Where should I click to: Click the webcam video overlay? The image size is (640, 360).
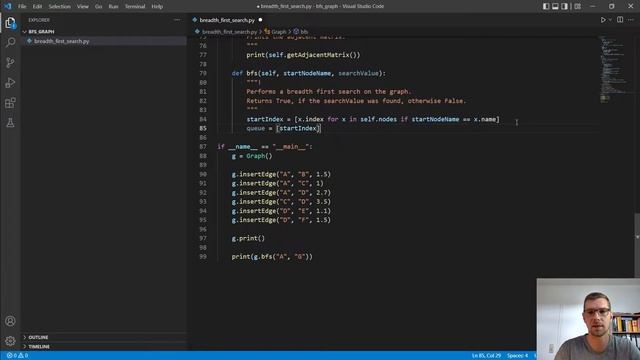(588, 319)
